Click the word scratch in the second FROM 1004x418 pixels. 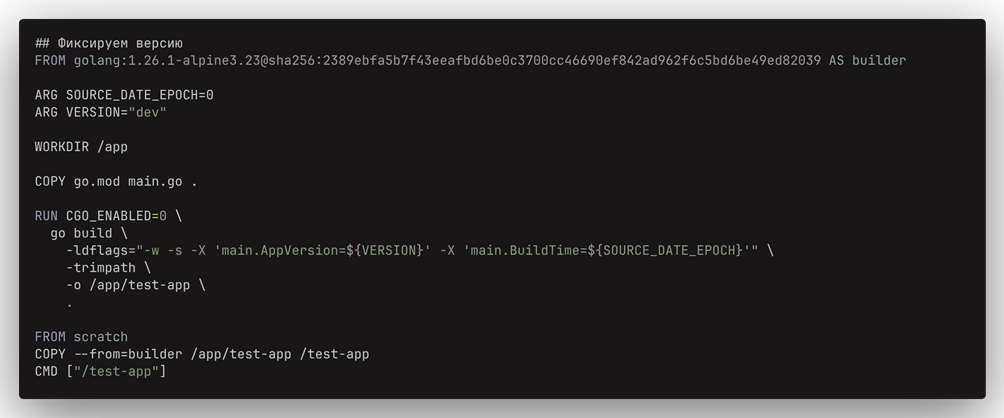coord(101,337)
